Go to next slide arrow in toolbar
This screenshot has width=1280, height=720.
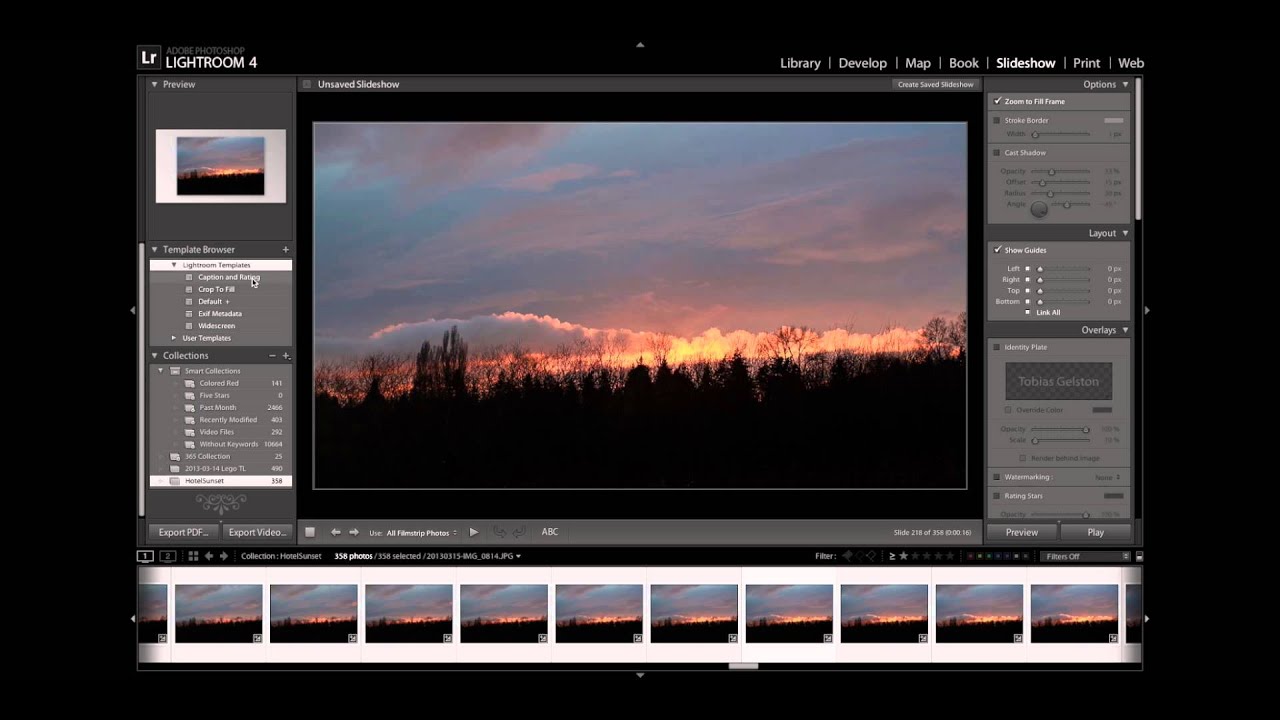tap(354, 532)
